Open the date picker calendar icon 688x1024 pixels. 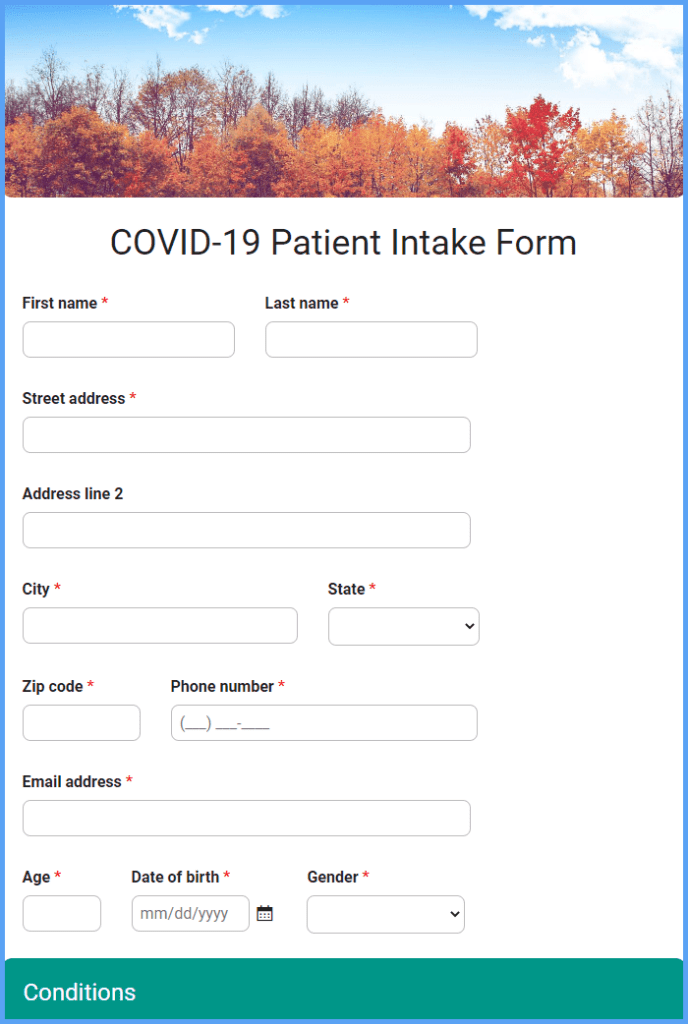pyautogui.click(x=264, y=913)
